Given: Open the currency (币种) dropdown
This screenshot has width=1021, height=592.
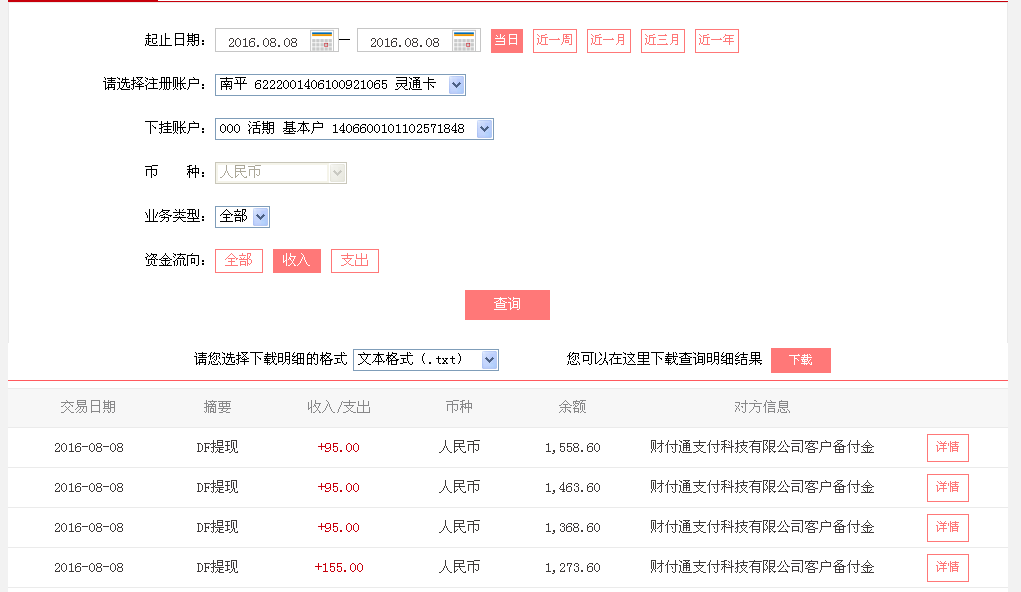Looking at the screenshot, I should [x=335, y=172].
